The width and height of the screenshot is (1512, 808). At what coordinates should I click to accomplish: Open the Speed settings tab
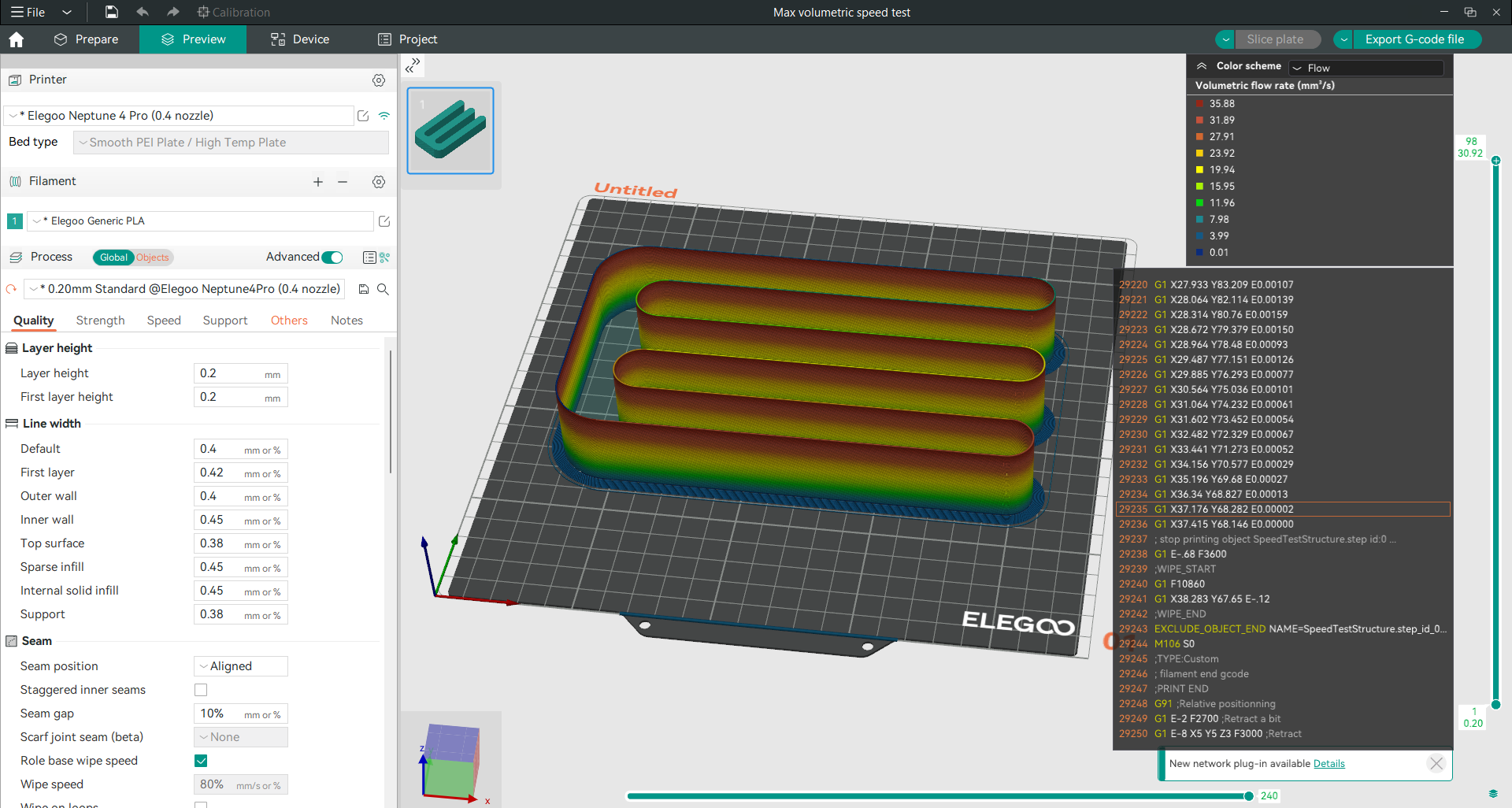[164, 321]
